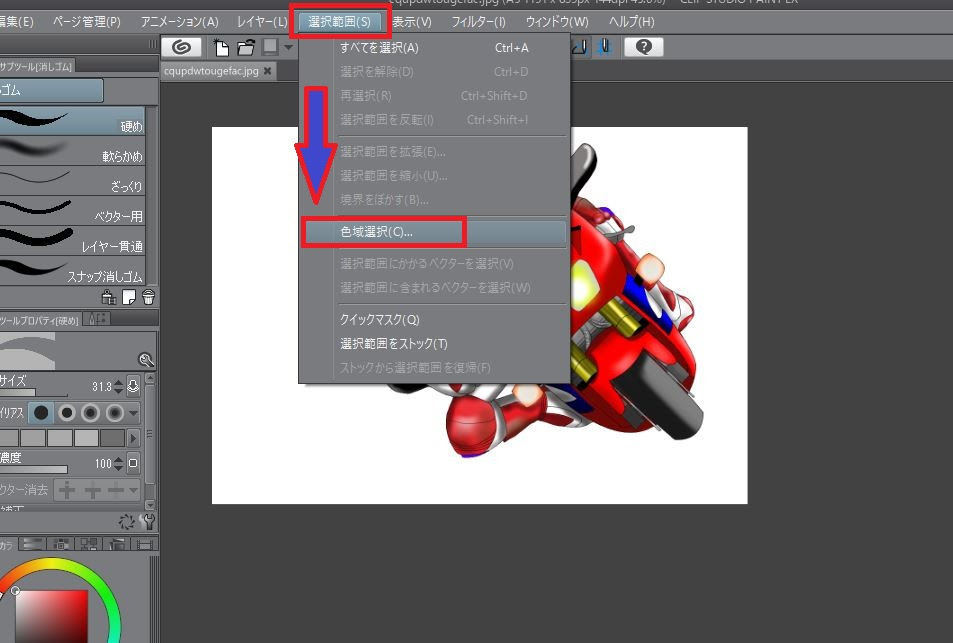
Task: Open the アニメーション(A) menu
Action: tap(179, 22)
